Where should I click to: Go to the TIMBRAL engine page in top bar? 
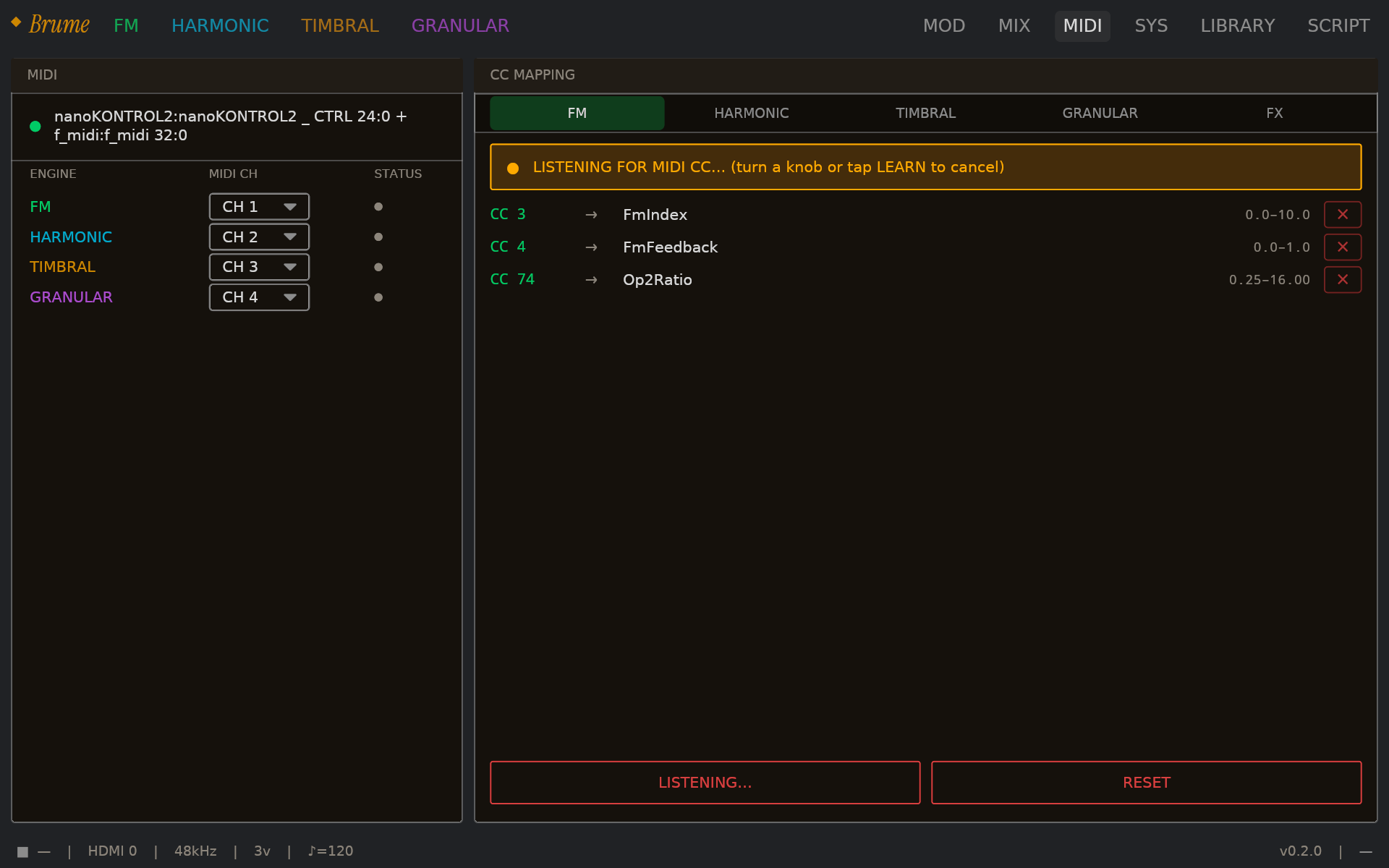coord(340,26)
